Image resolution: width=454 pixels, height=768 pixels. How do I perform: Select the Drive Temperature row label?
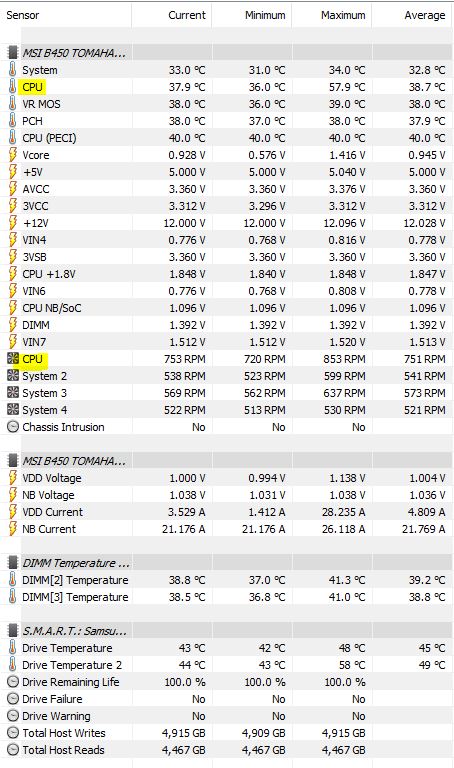[67, 648]
